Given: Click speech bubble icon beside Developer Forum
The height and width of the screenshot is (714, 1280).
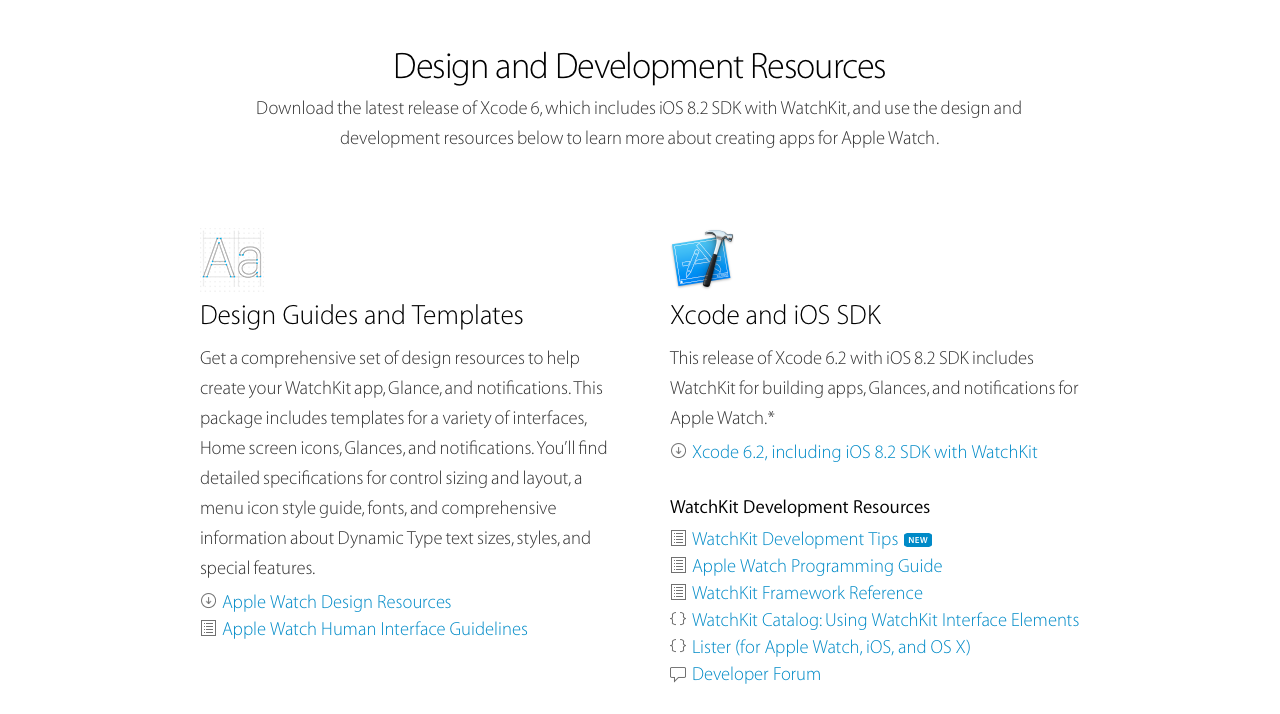Looking at the screenshot, I should pyautogui.click(x=678, y=674).
